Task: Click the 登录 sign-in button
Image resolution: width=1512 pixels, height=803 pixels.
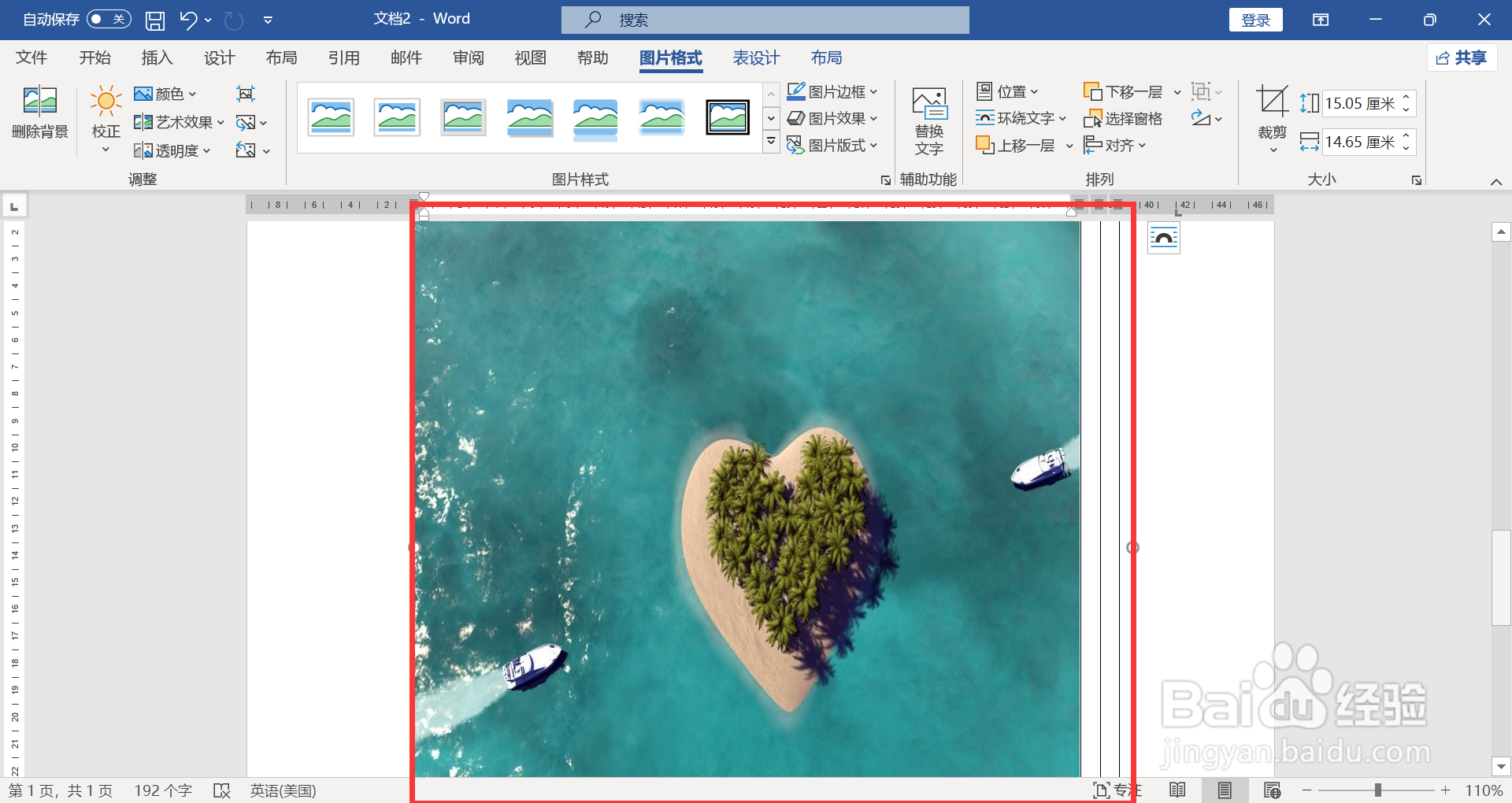Action: [x=1255, y=19]
